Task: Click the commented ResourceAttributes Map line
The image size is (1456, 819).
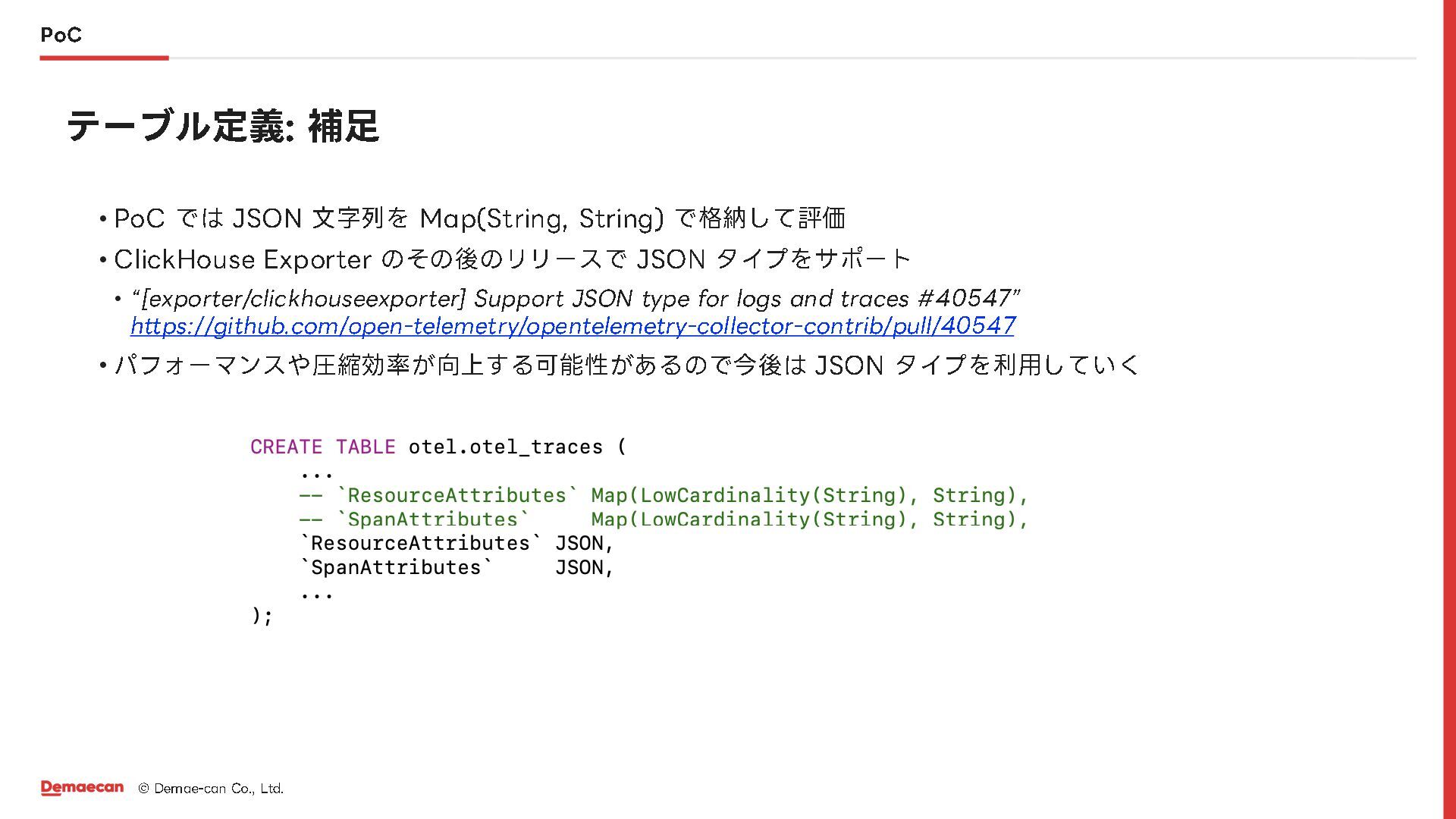Action: pyautogui.click(x=663, y=495)
